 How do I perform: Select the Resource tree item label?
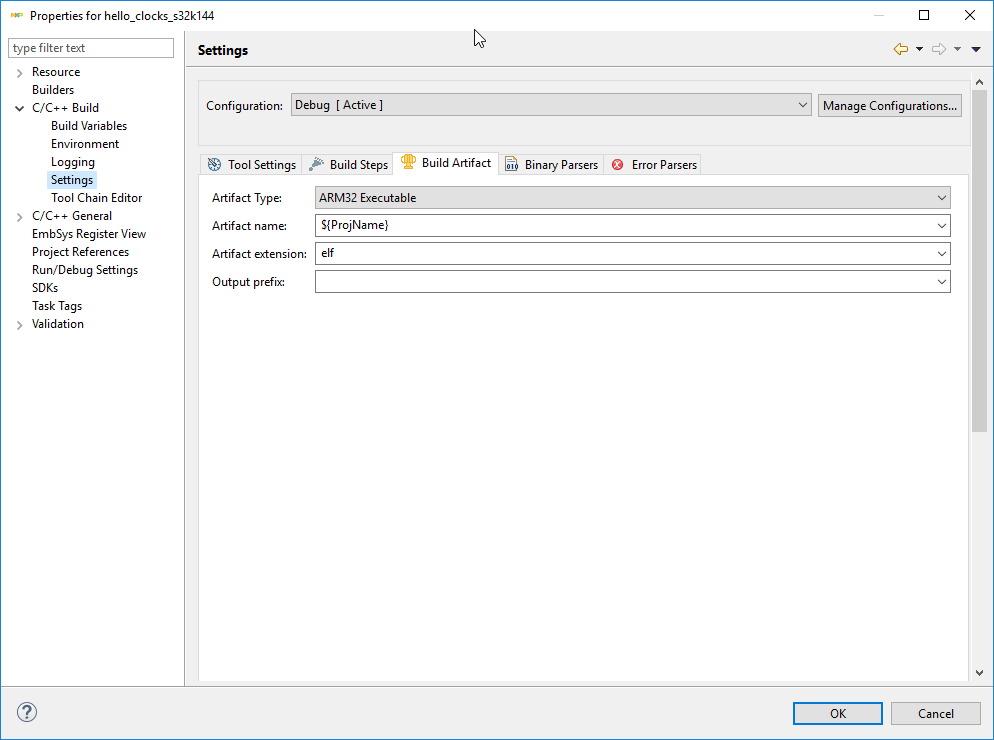56,72
